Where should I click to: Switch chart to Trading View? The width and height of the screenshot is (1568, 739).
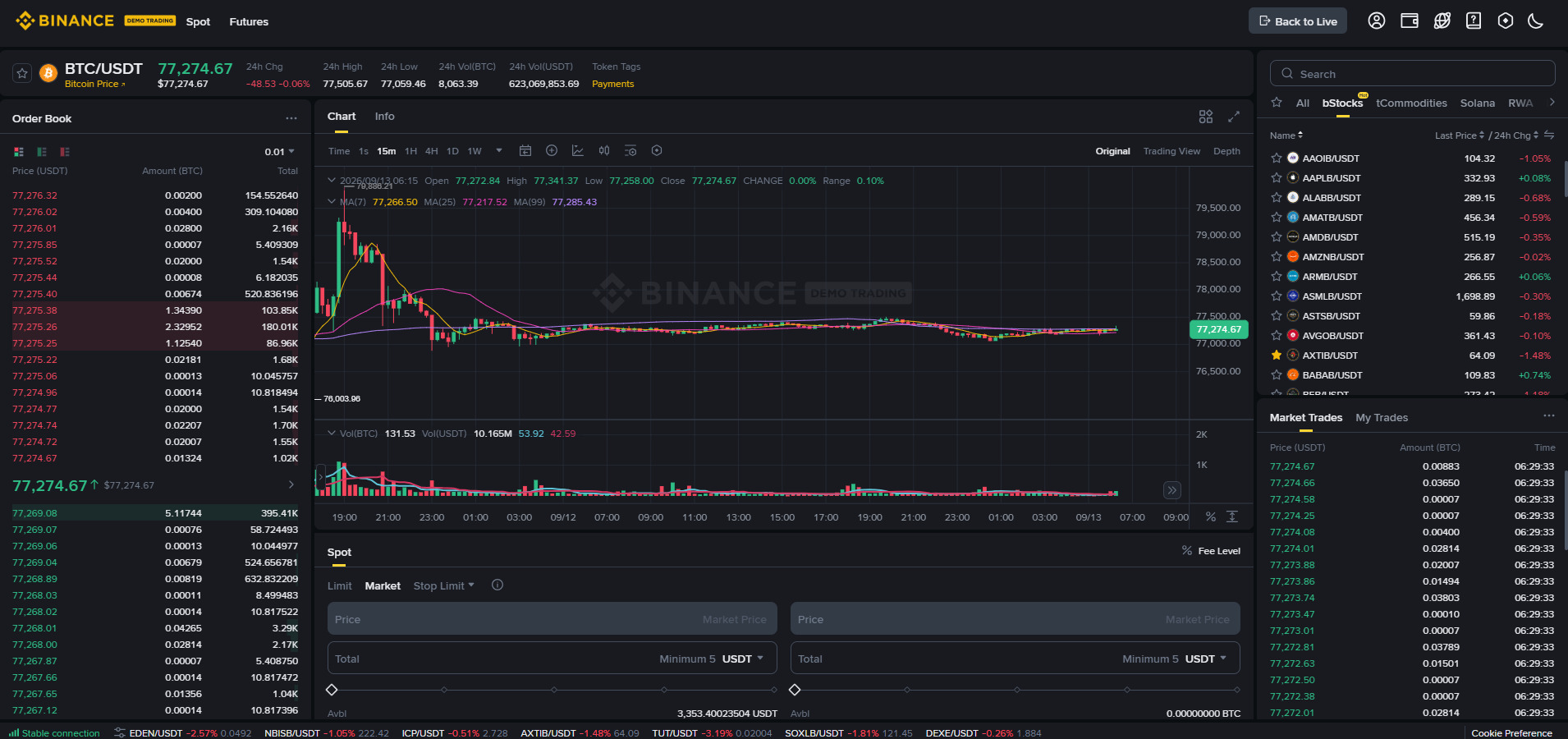(x=1171, y=151)
